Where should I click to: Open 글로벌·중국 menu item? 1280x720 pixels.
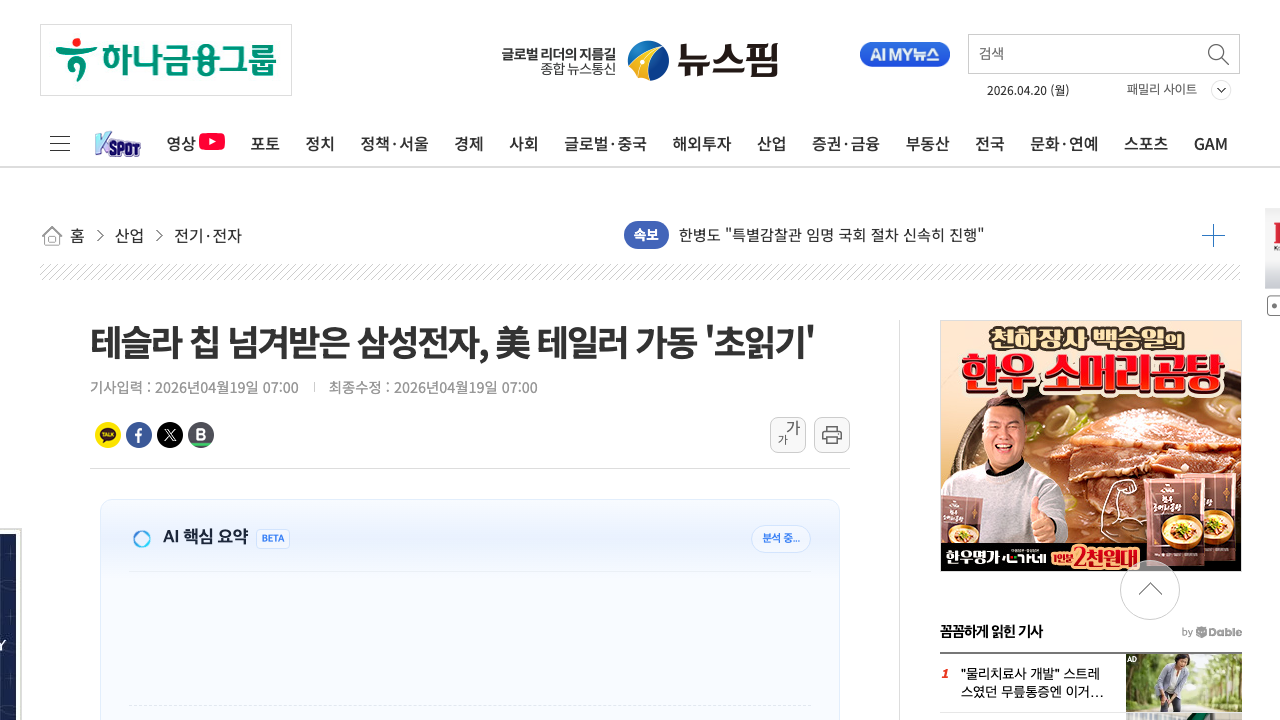tap(606, 144)
